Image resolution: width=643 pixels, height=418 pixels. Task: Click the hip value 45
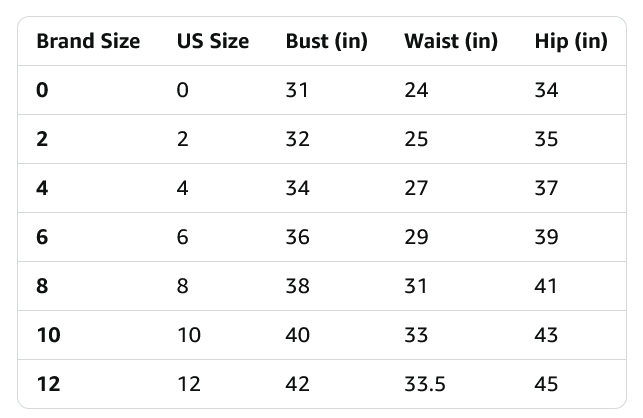click(546, 384)
